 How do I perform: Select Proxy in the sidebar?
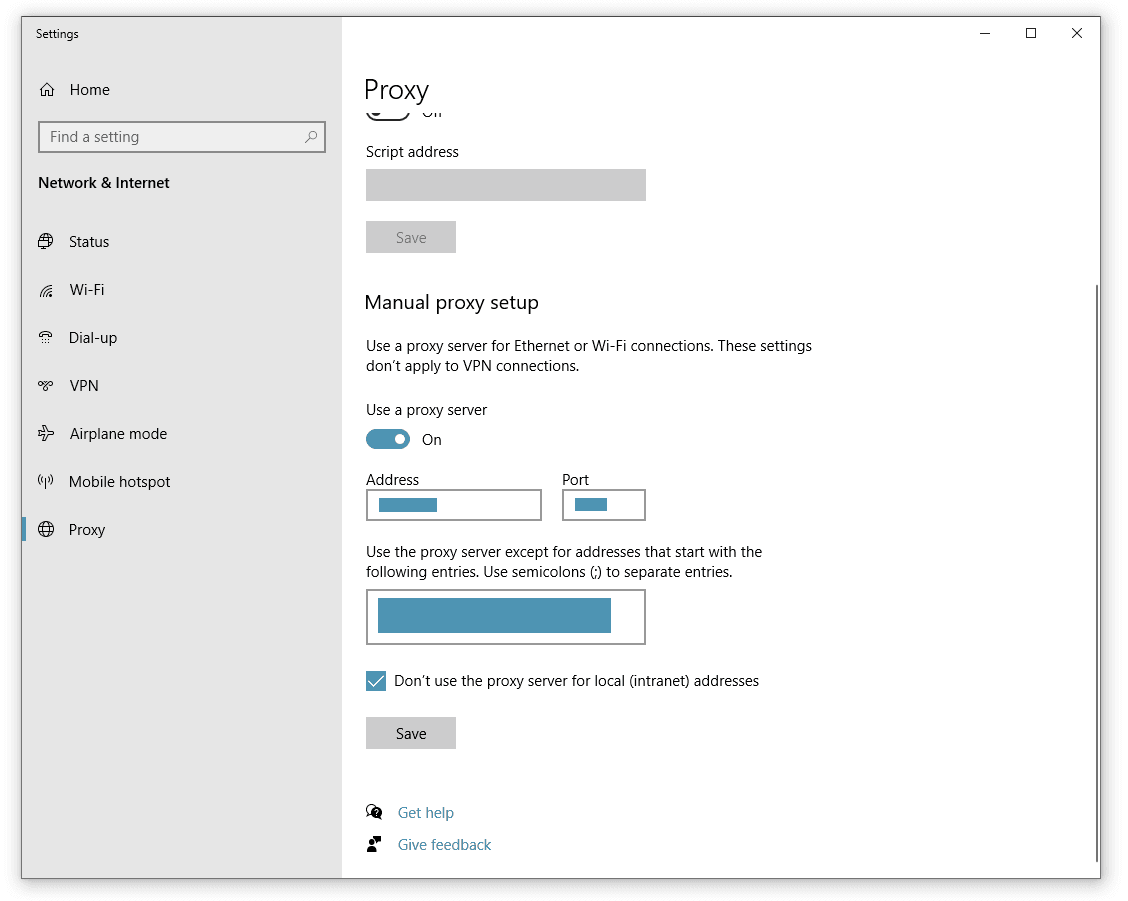click(87, 530)
